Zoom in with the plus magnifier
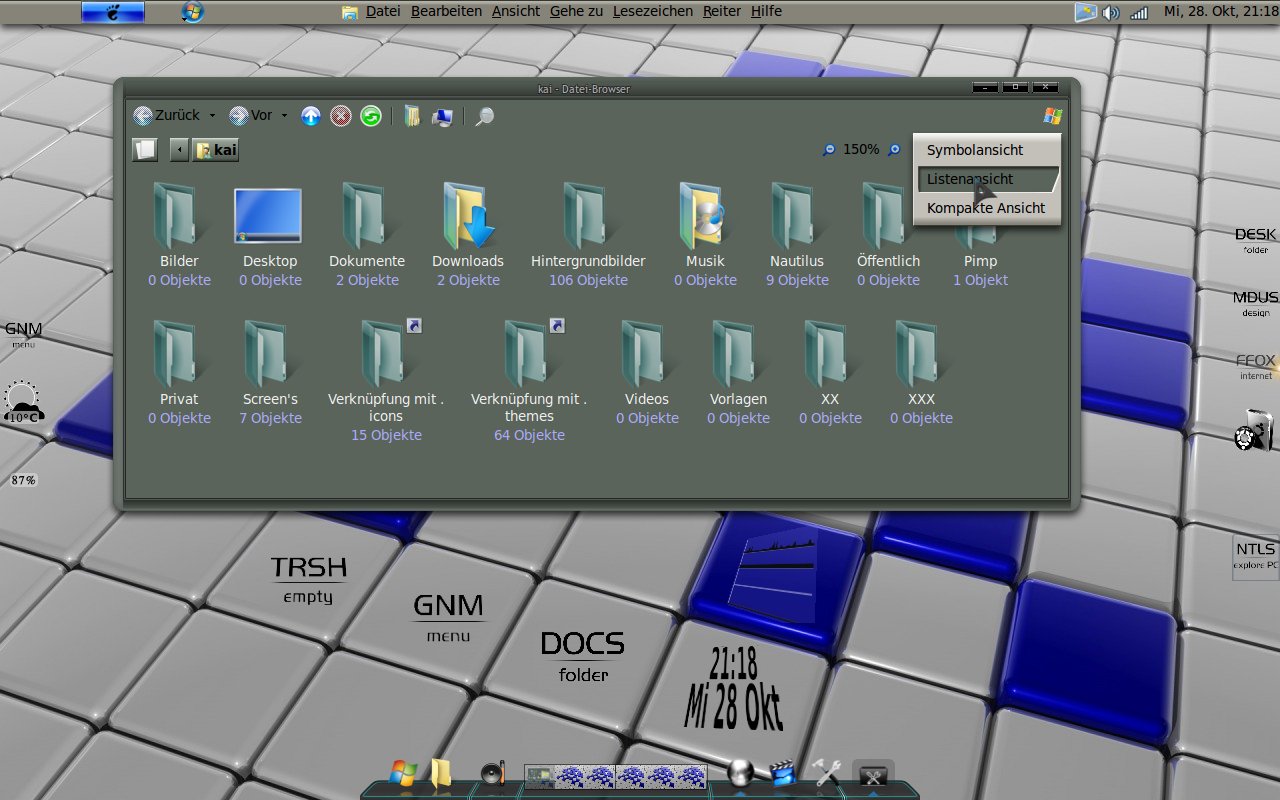Image resolution: width=1280 pixels, height=800 pixels. [894, 150]
